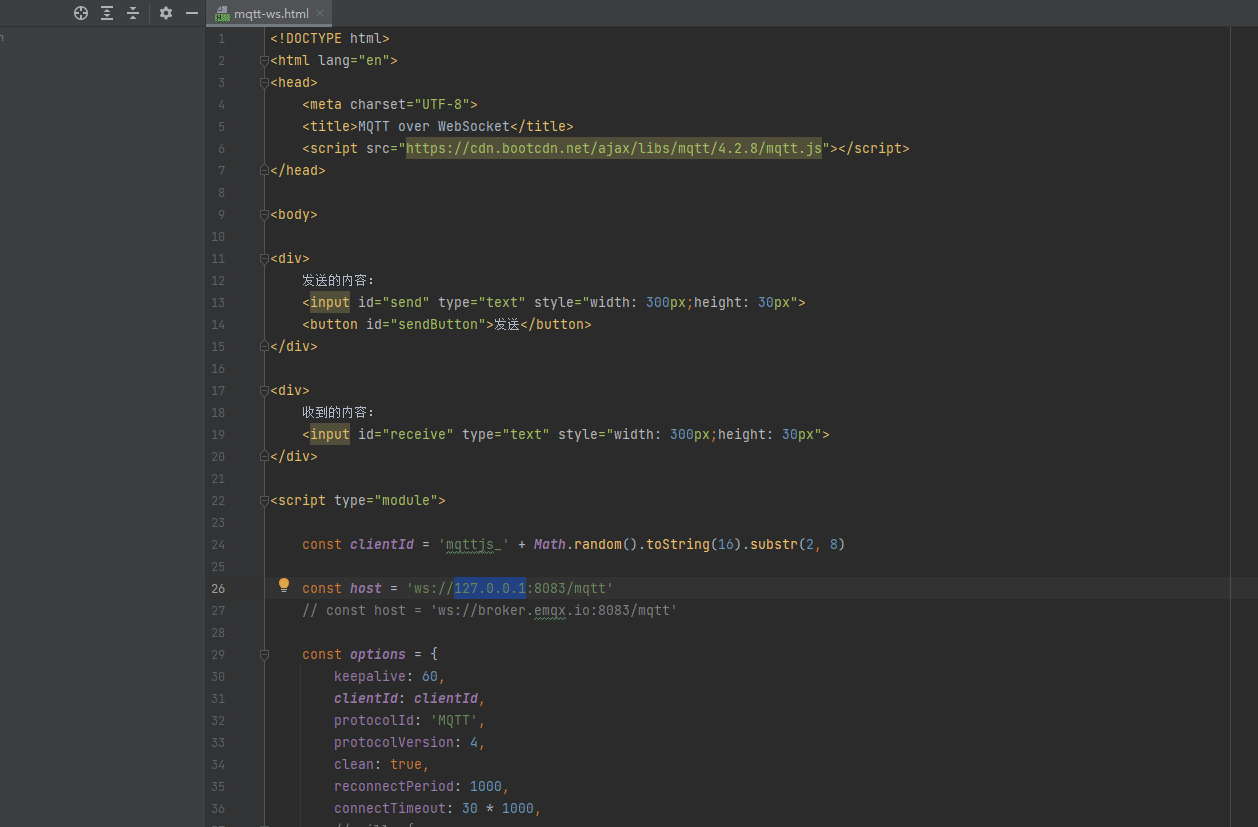
Task: Click Select Opened File target icon
Action: coord(81,13)
